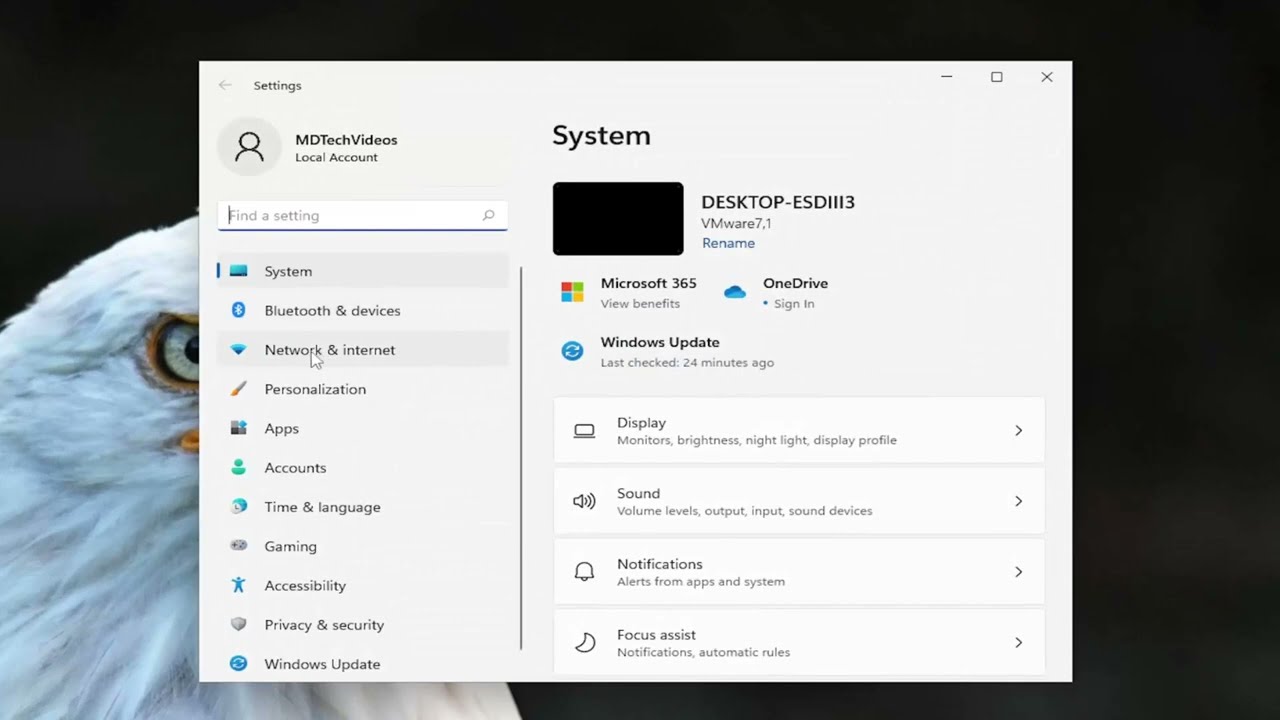Click the Sound speaker icon
The width and height of the screenshot is (1280, 720).
584,501
